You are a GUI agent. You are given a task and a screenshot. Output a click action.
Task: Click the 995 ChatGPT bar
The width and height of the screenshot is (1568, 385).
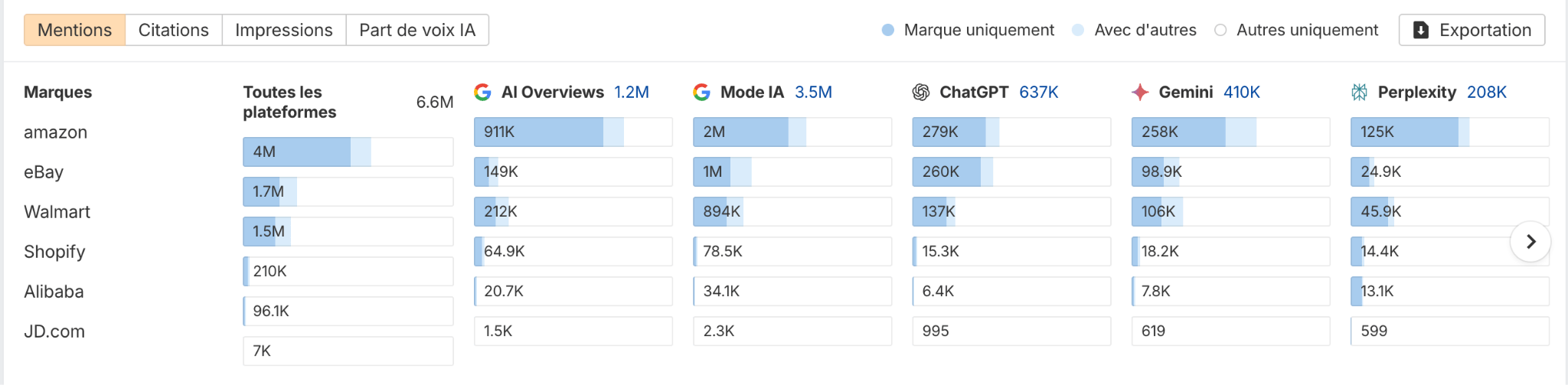coord(1011,331)
